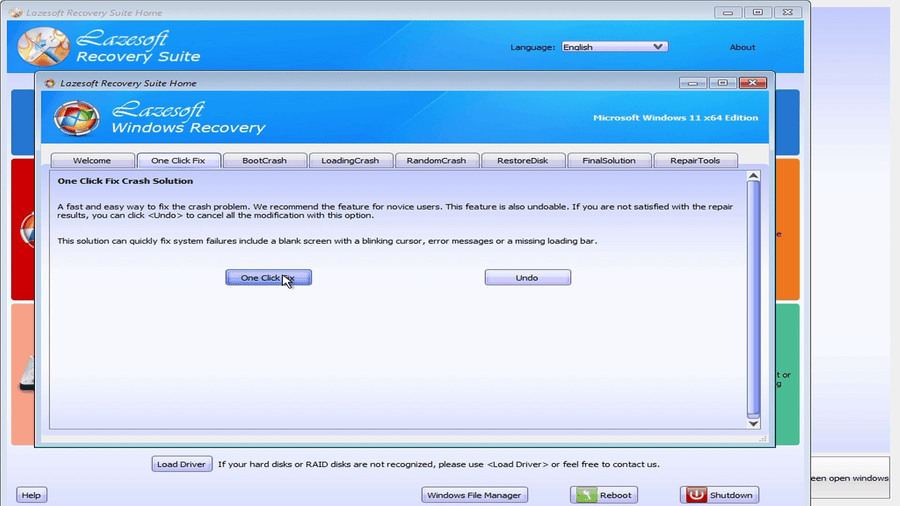Click the Load Driver button
Screen dimensions: 900x506
point(181,464)
